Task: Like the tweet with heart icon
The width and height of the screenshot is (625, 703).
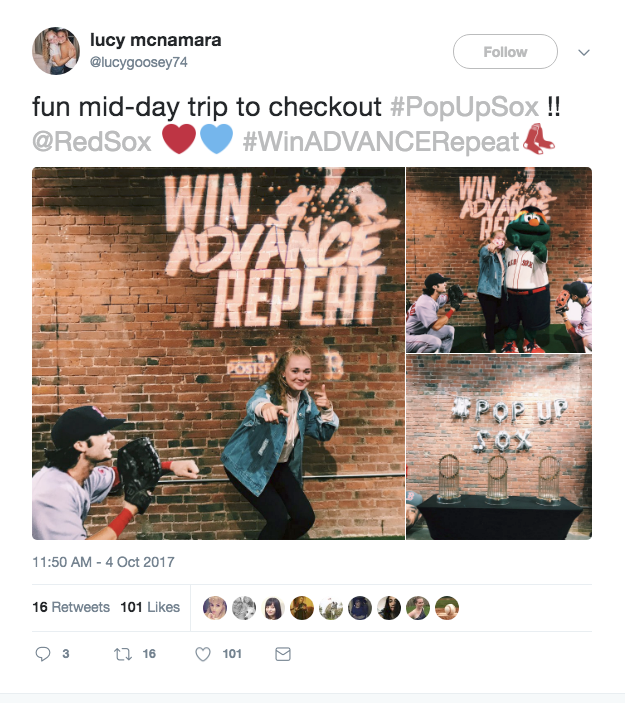Action: [x=203, y=654]
